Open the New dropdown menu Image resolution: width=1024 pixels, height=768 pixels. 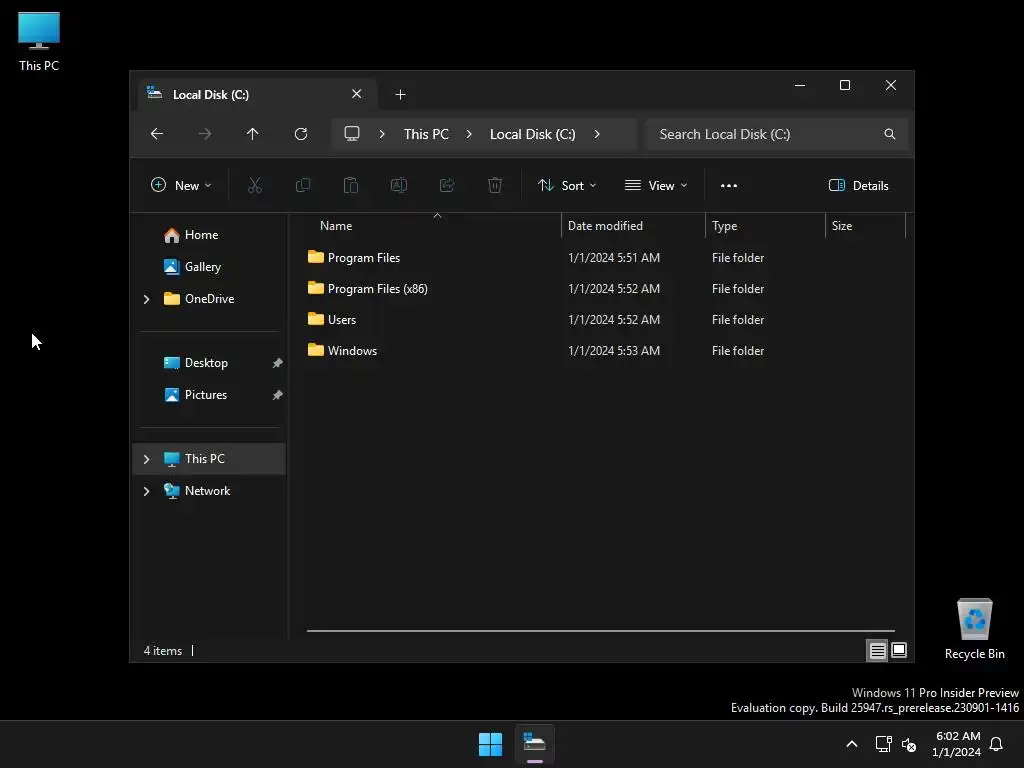point(181,185)
